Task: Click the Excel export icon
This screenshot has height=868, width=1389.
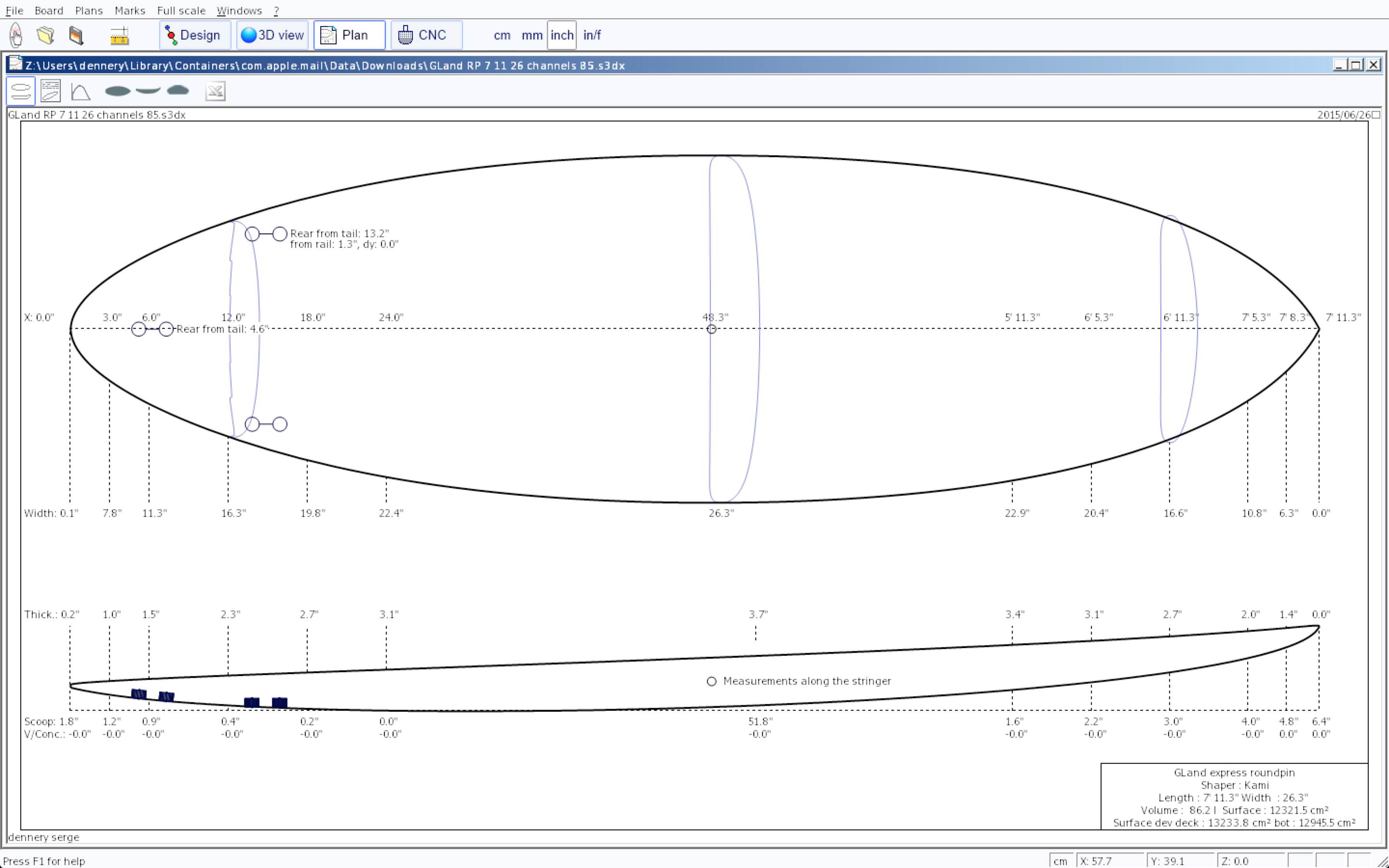Action: coord(215,91)
